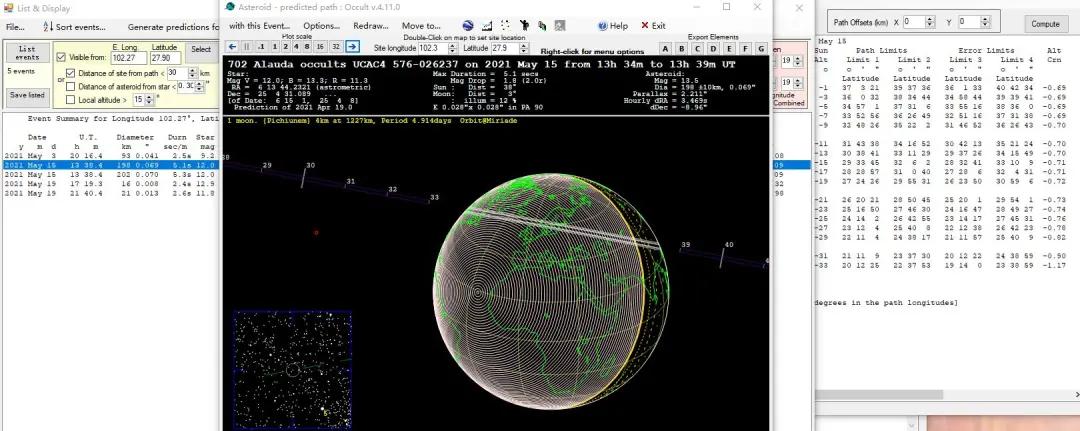Enable Distance of asteroid from star checkbox
Screen dimensions: 1080x431
[x=70, y=86]
